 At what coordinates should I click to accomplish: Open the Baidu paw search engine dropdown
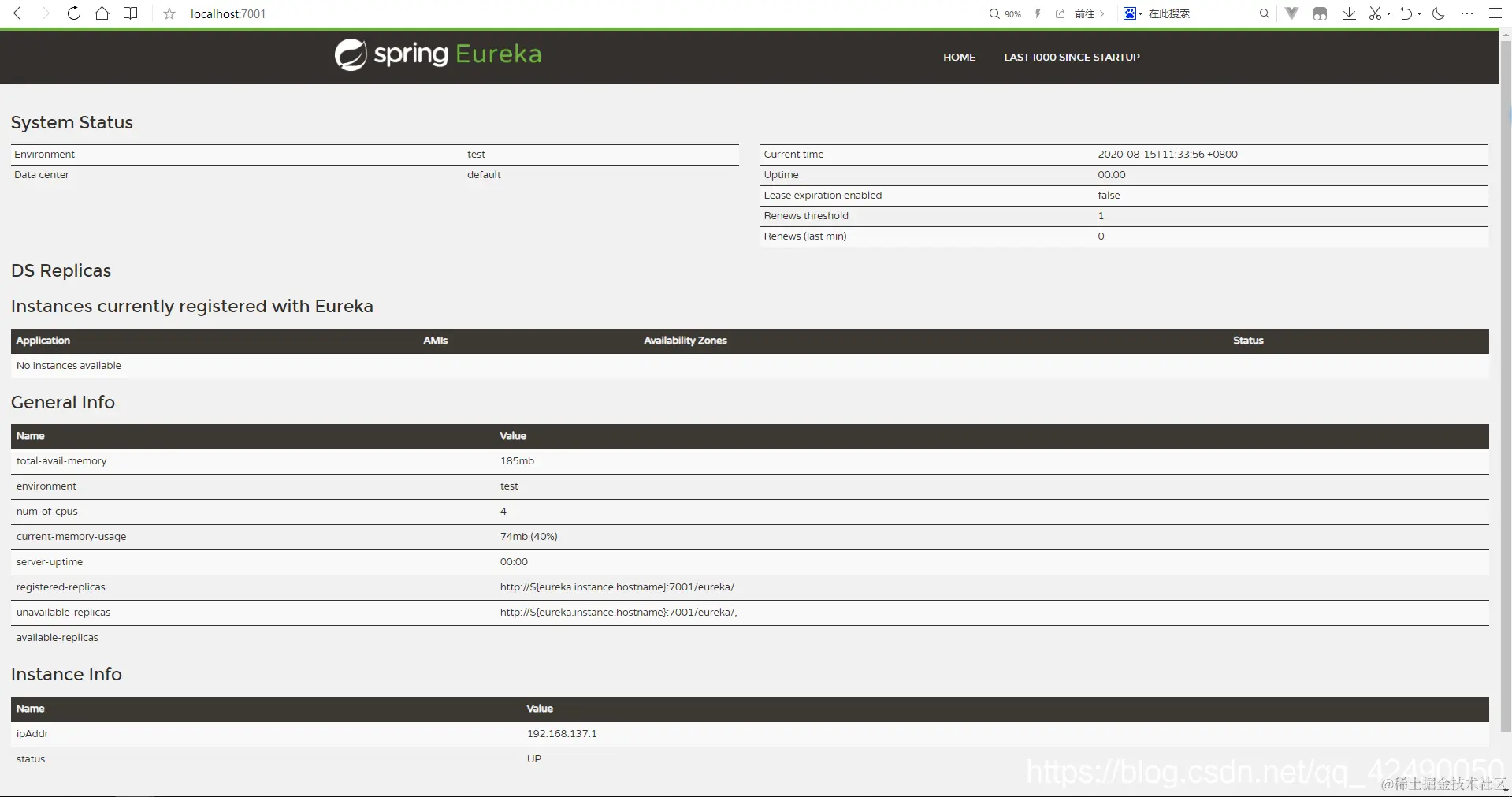[1132, 13]
